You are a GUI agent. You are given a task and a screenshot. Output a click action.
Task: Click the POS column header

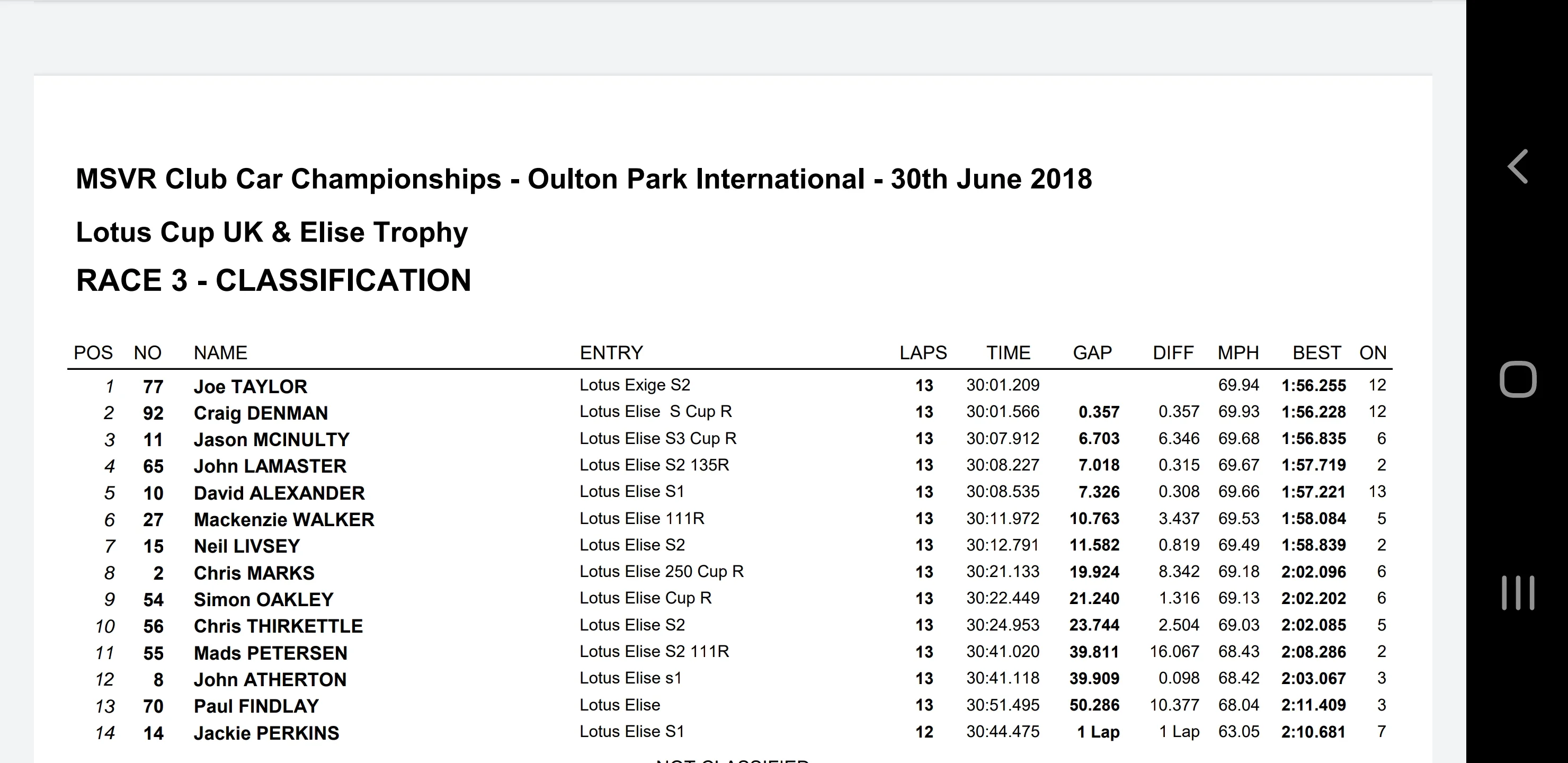point(93,352)
